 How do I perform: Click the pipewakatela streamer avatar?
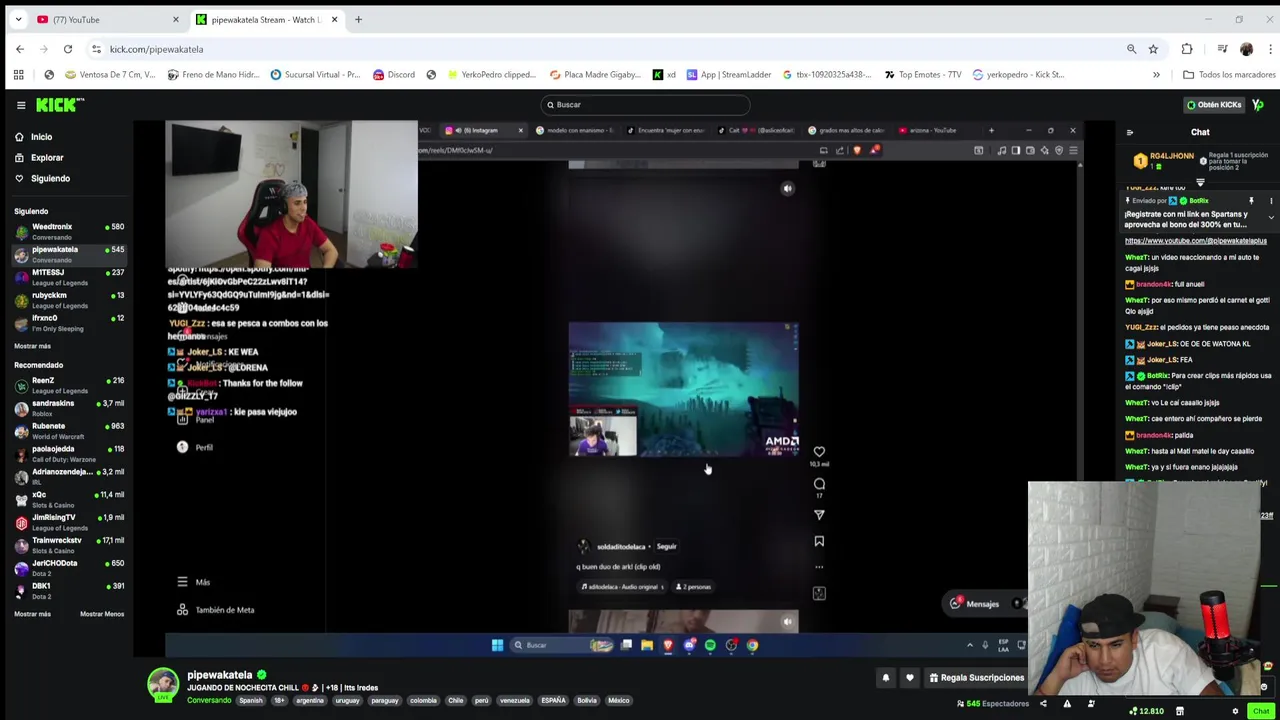[x=163, y=685]
